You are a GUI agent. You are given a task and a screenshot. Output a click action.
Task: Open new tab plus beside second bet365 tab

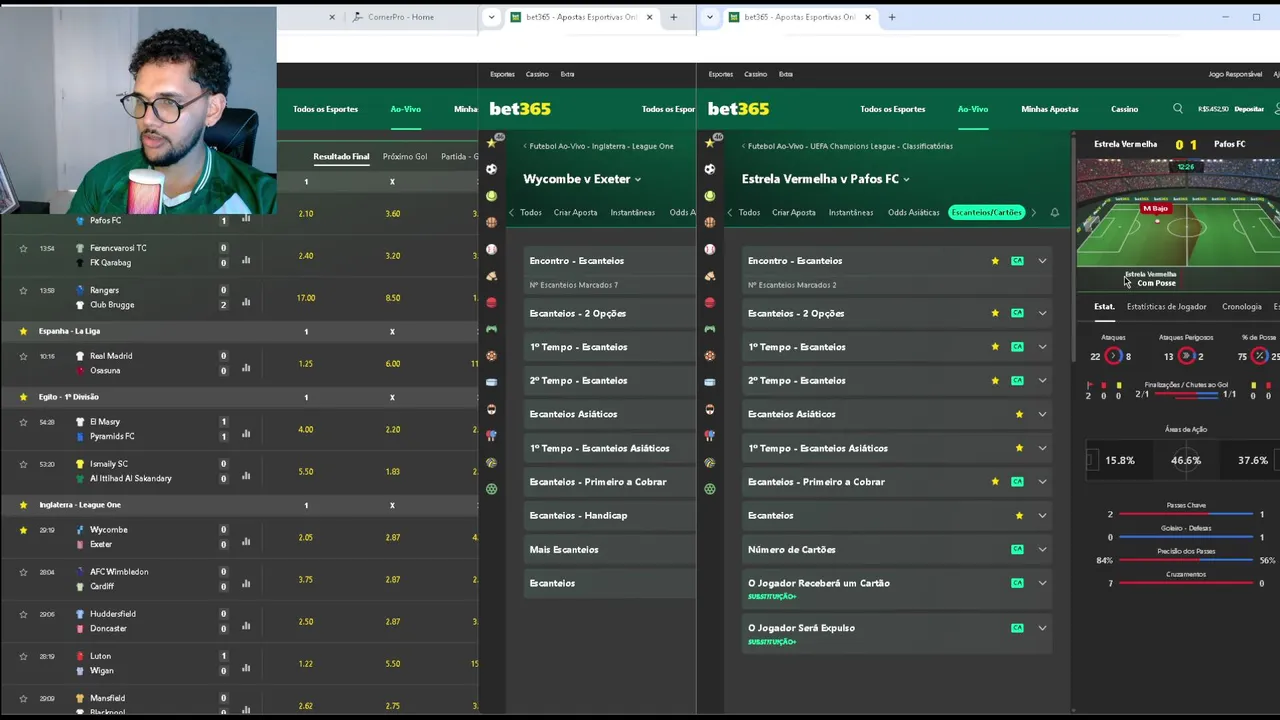click(x=892, y=17)
